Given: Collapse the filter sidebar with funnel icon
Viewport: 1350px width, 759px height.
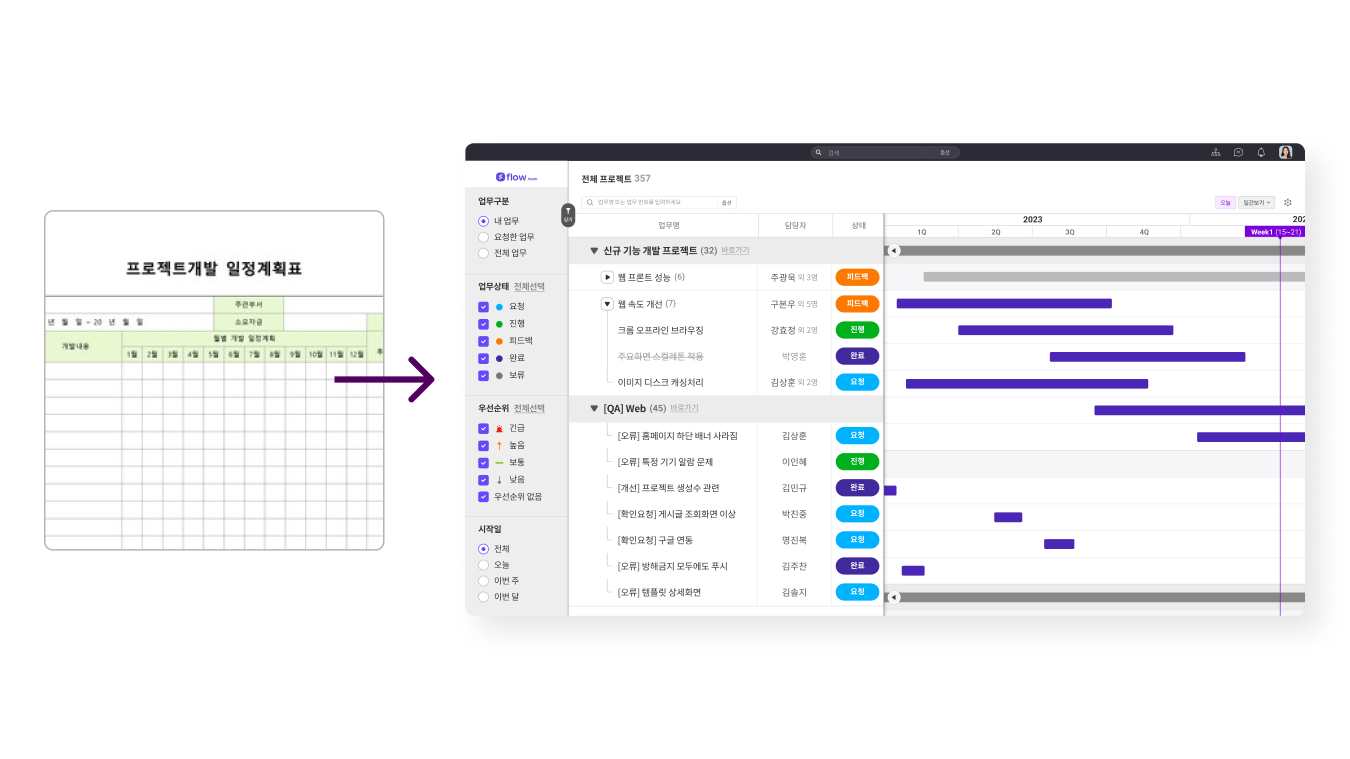Looking at the screenshot, I should click(568, 213).
